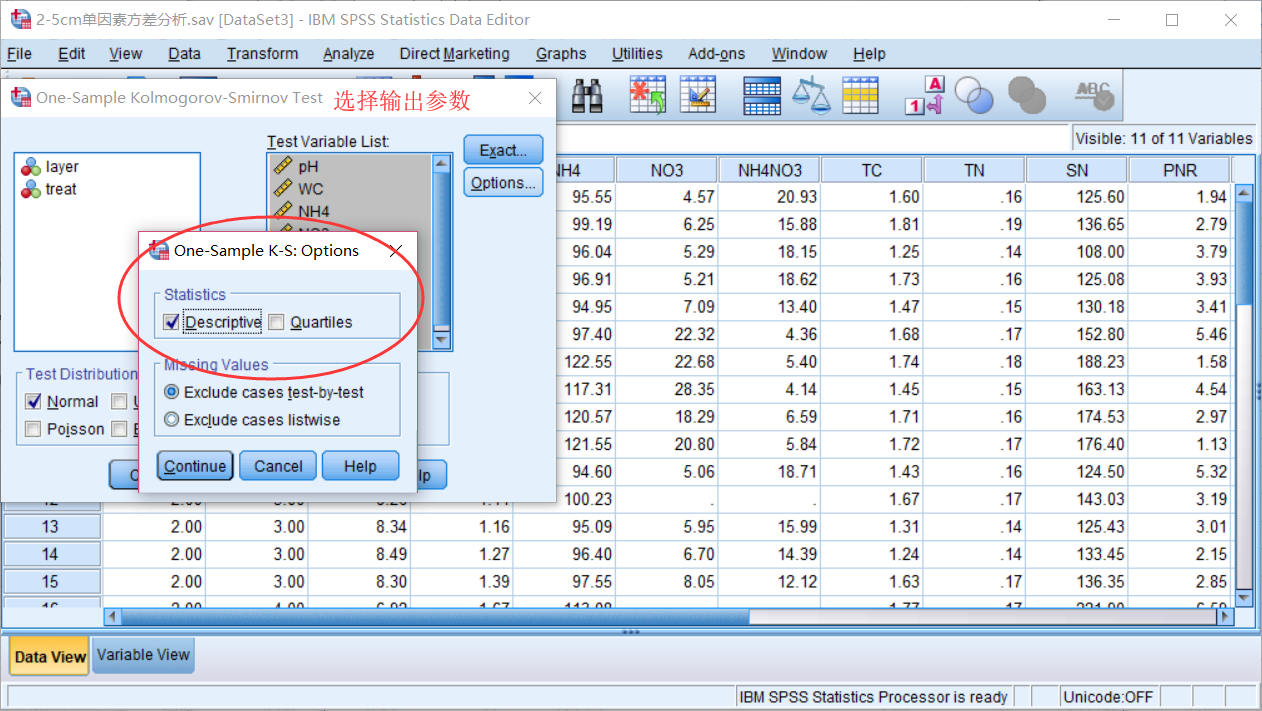The height and width of the screenshot is (711, 1262).
Task: Close the One-Sample Kolmogorov-Smirnov Test dialog
Action: [535, 98]
